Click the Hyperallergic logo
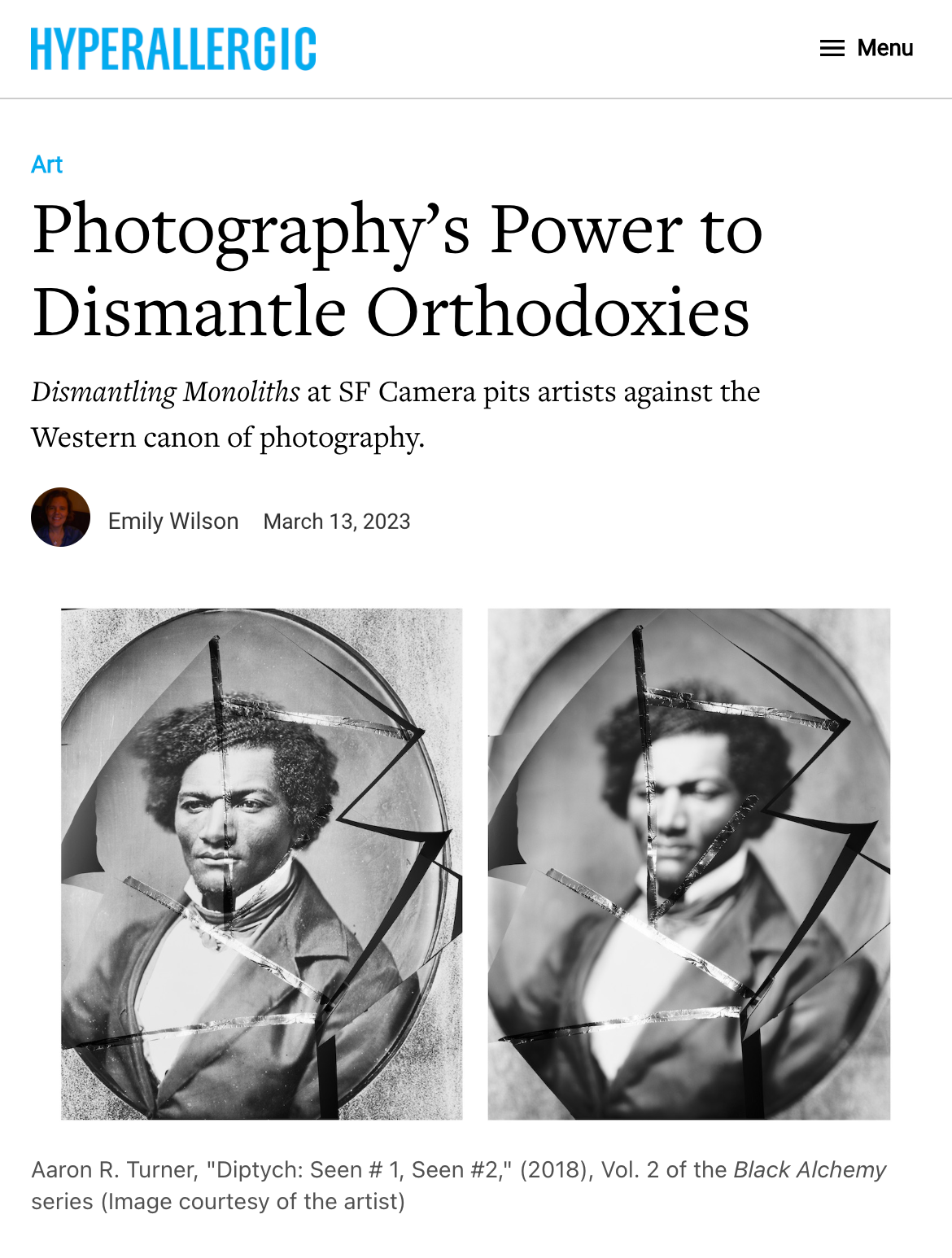 (173, 49)
